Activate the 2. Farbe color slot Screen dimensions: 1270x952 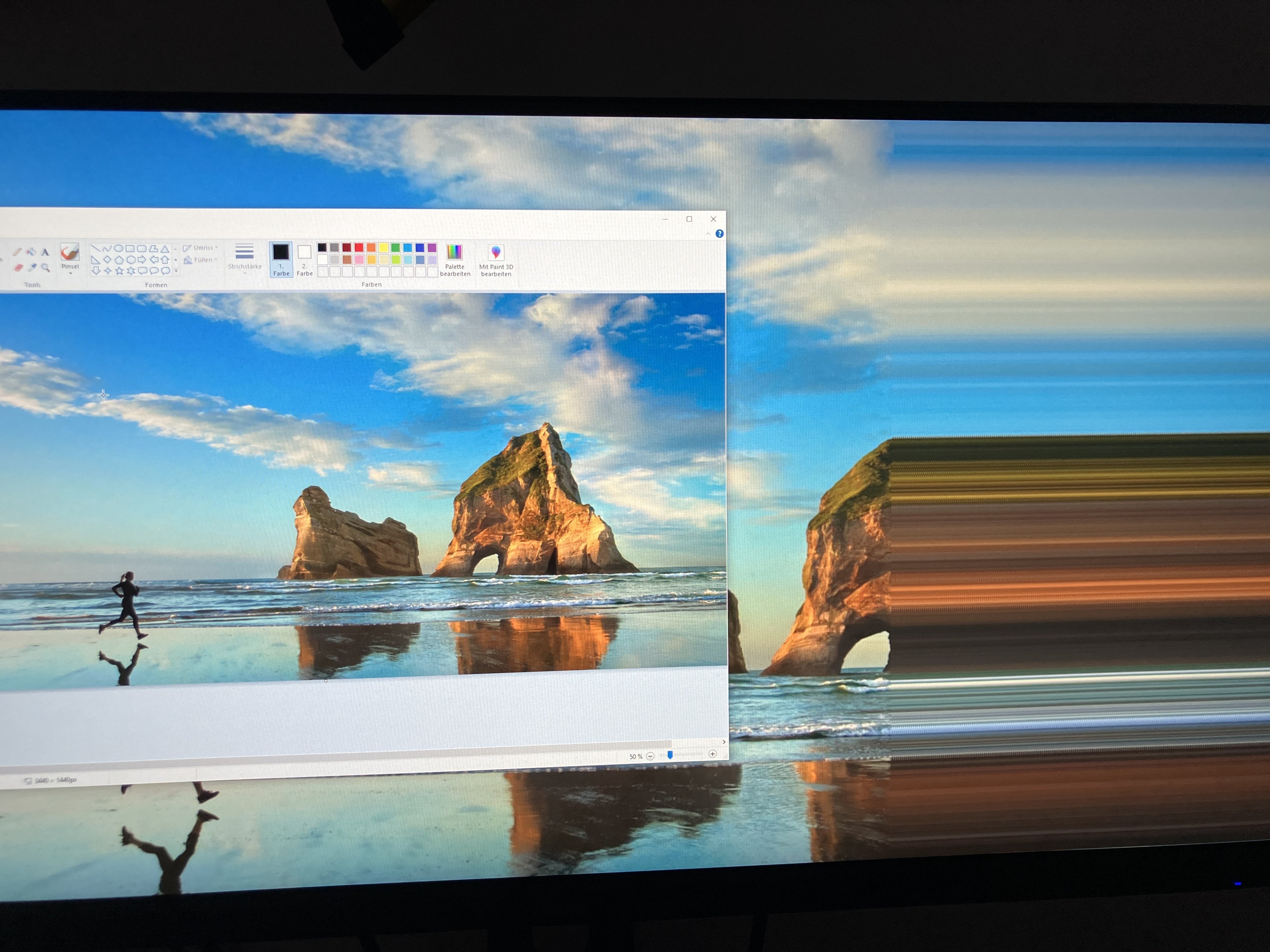pyautogui.click(x=304, y=259)
